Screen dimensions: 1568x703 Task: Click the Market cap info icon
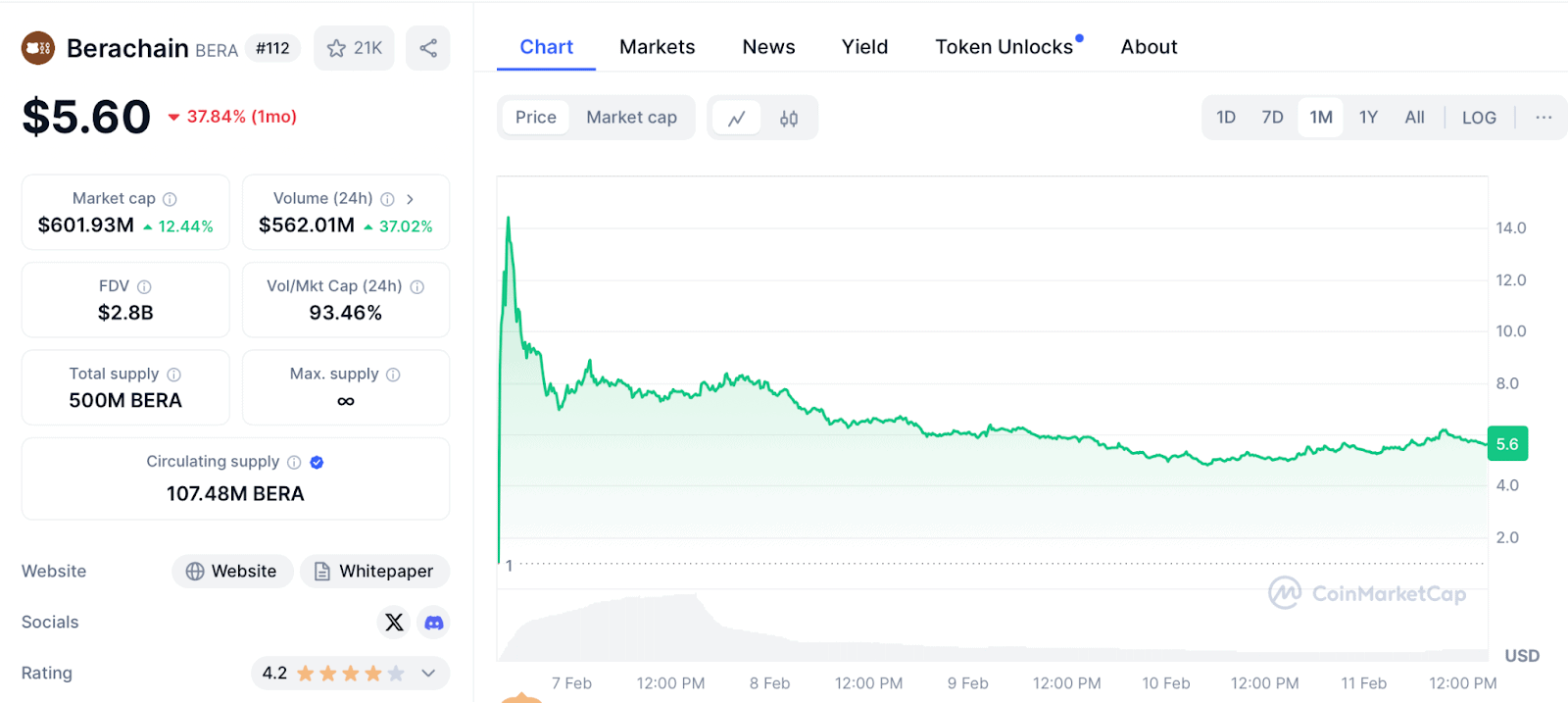tap(170, 199)
